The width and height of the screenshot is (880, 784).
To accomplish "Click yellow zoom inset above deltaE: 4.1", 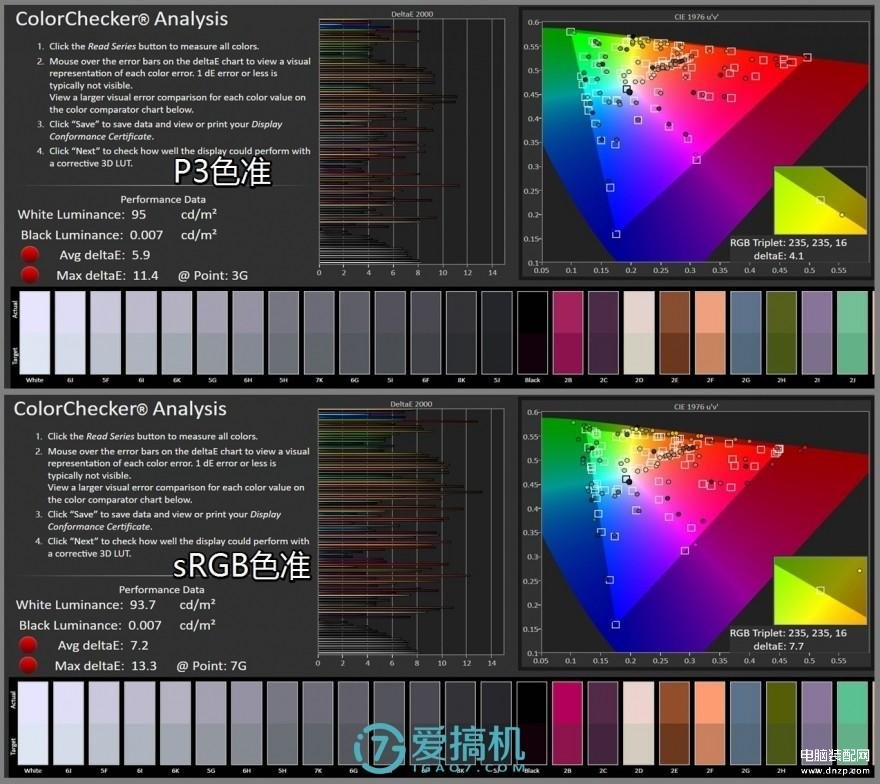I will click(820, 200).
